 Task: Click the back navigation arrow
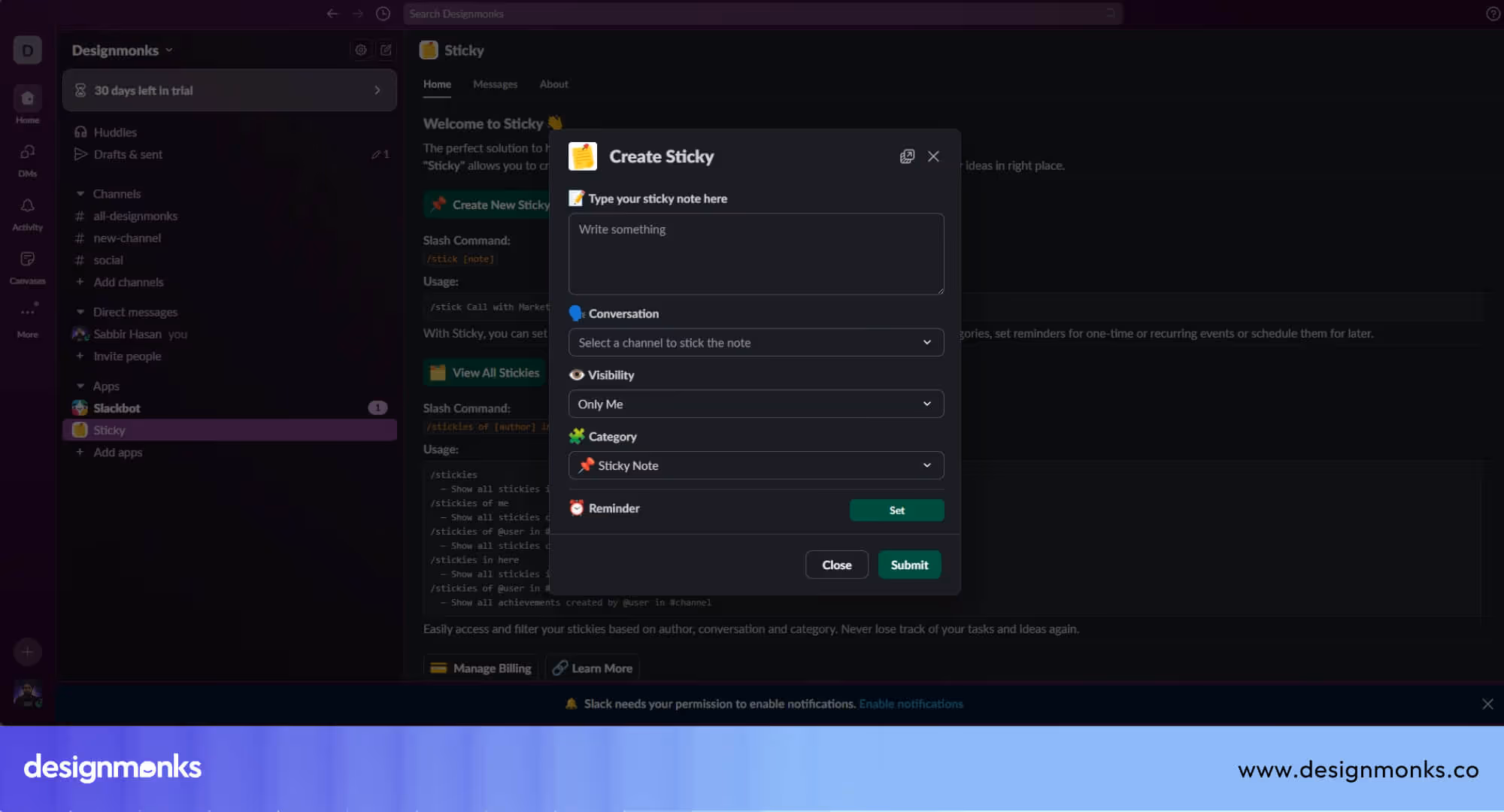332,14
